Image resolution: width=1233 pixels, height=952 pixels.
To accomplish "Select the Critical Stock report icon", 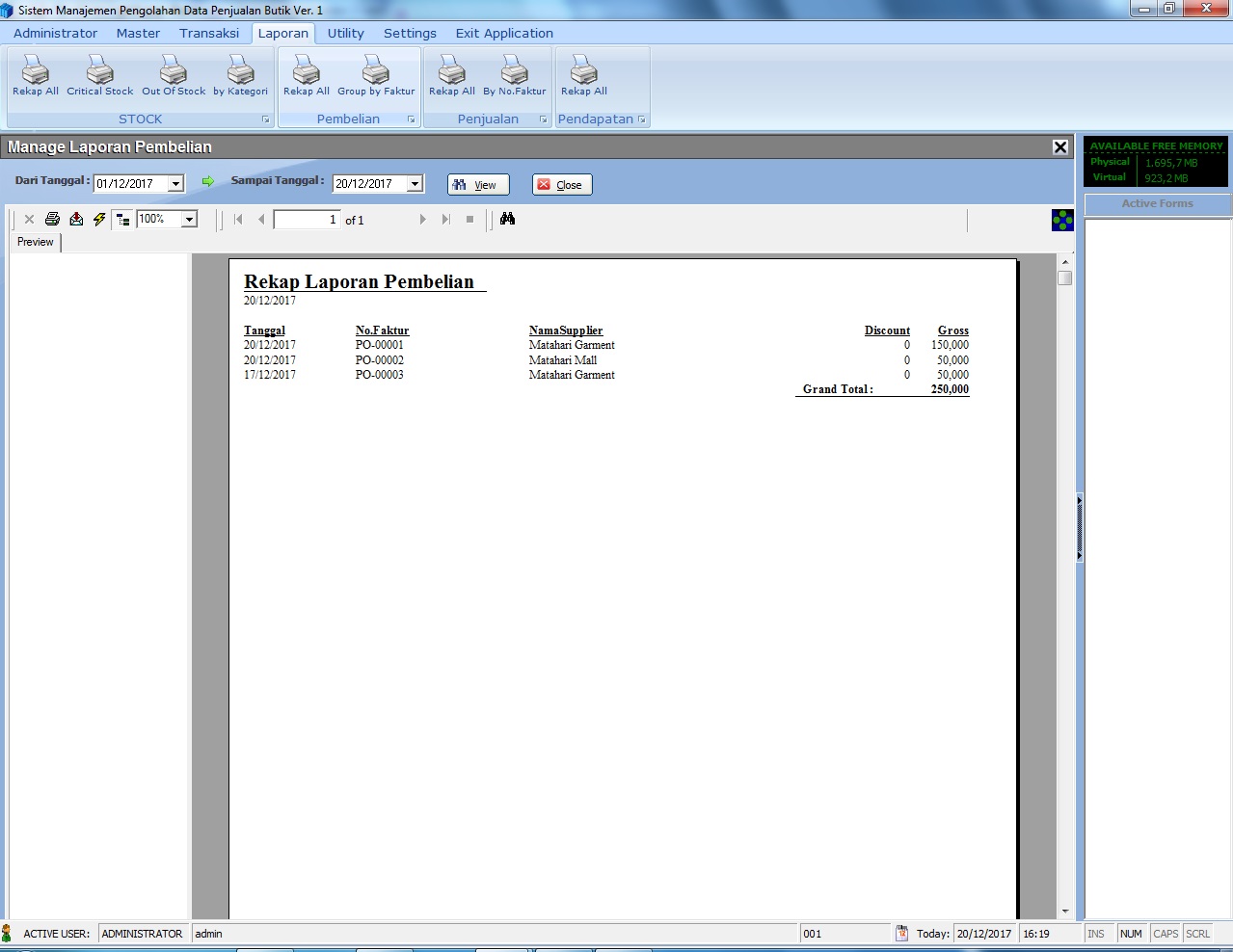I will pos(99,72).
